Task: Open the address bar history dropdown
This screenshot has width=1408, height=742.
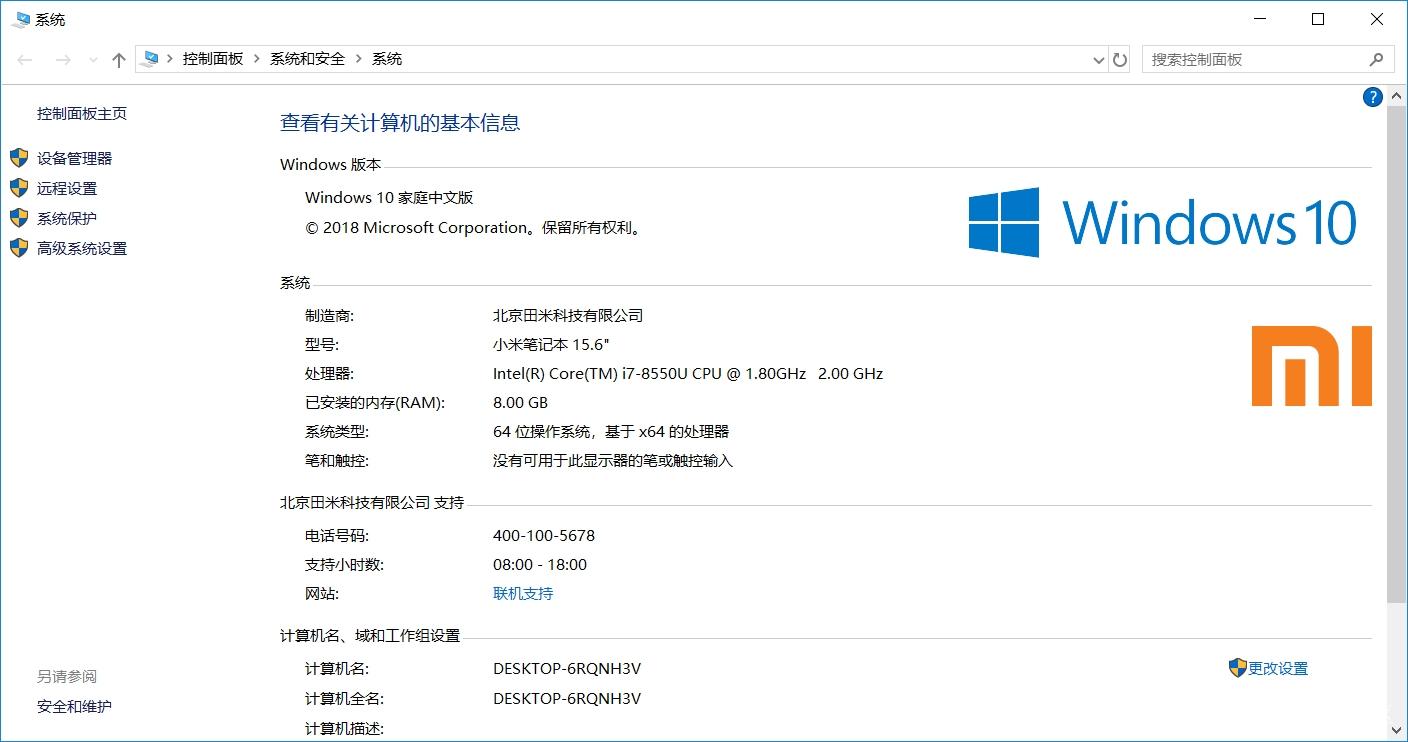Action: pyautogui.click(x=1099, y=60)
